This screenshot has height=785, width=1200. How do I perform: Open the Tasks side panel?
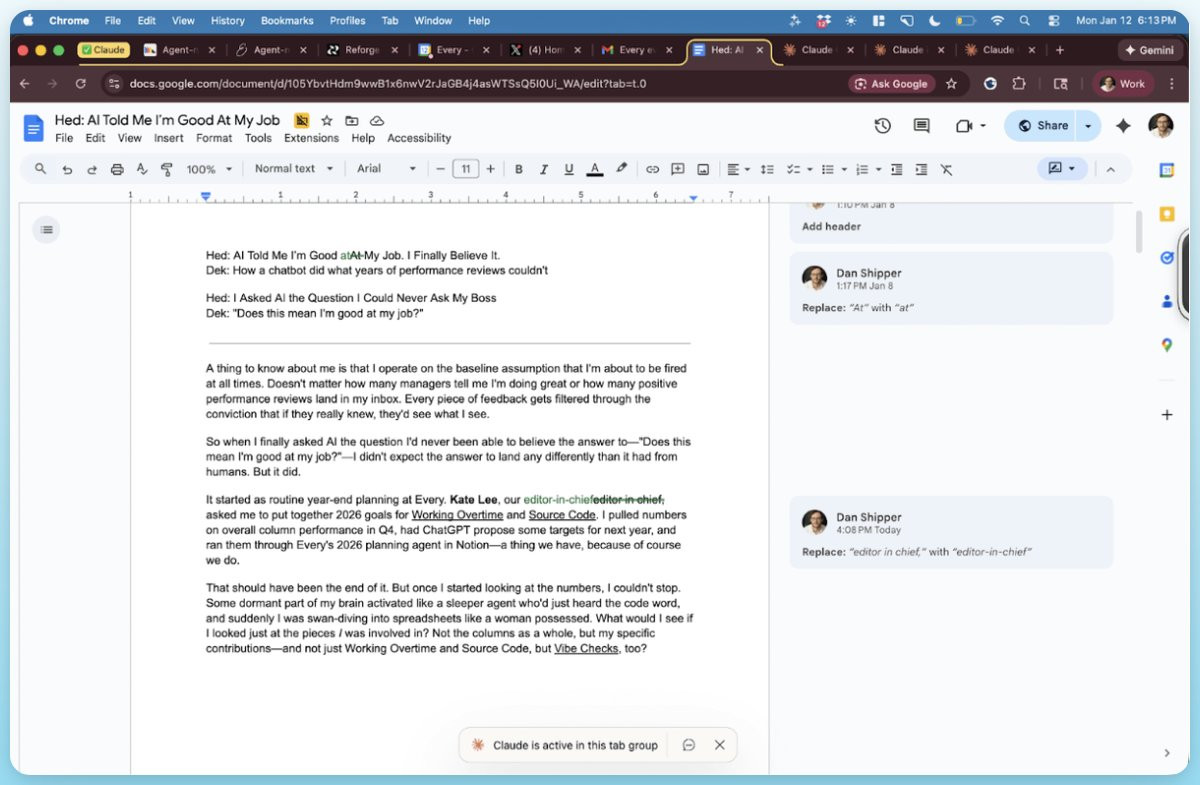[1166, 258]
